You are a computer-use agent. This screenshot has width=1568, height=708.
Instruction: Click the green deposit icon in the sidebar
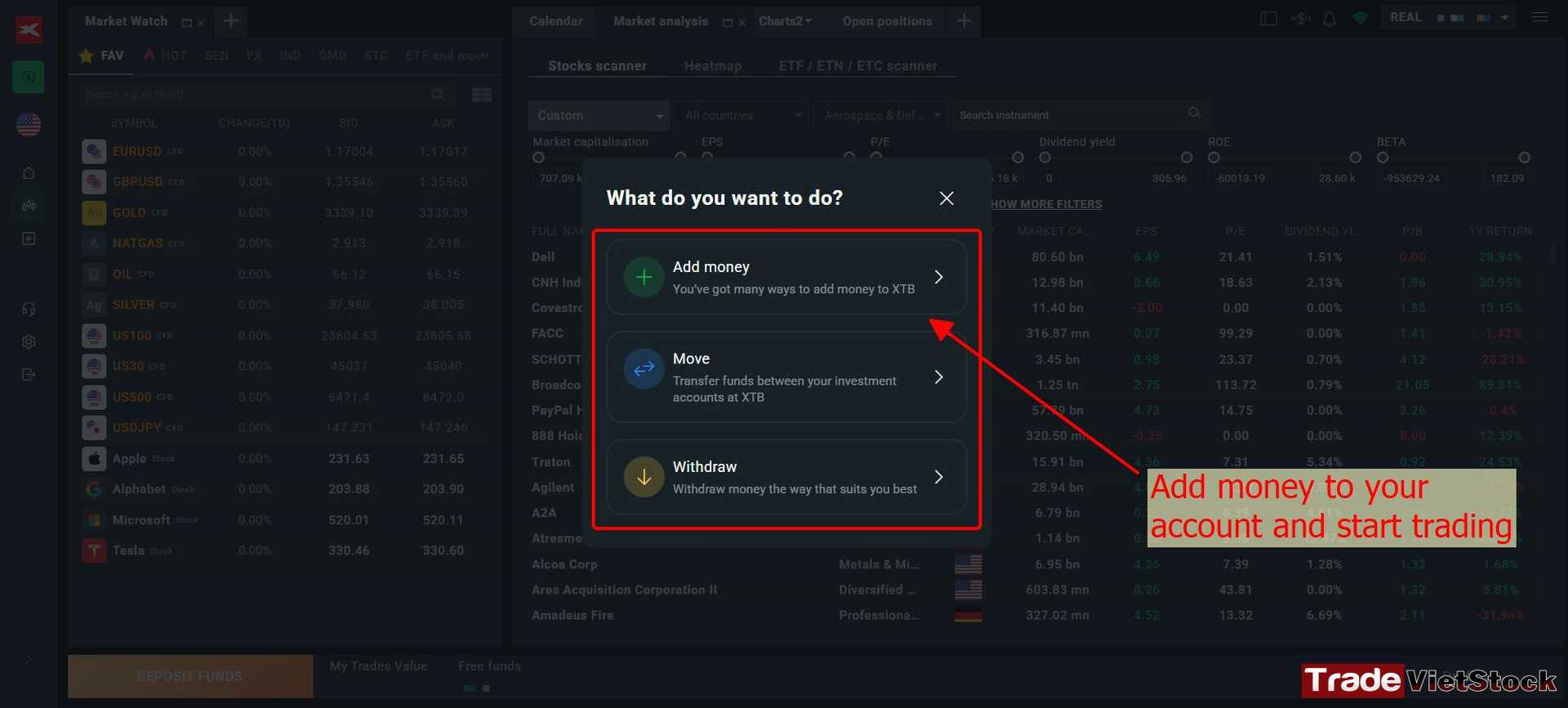coord(29,77)
